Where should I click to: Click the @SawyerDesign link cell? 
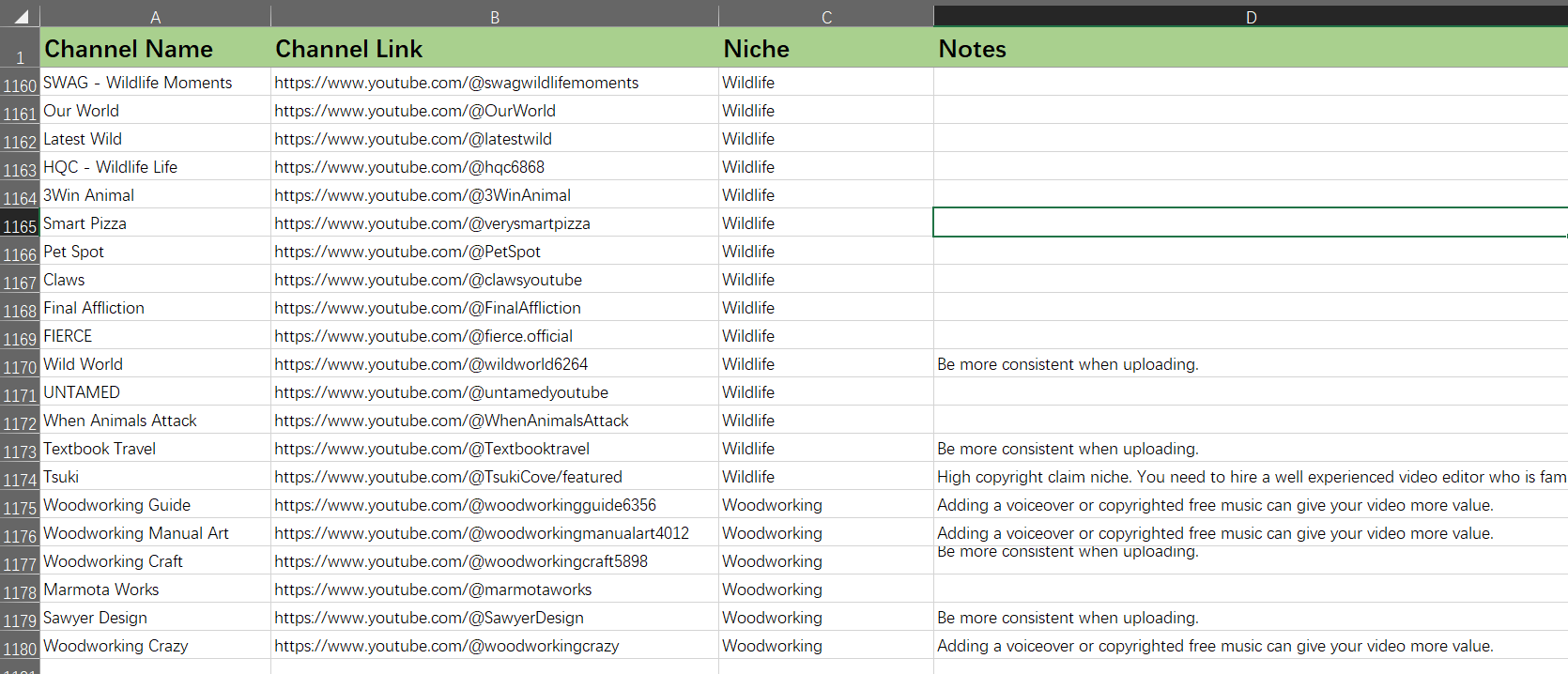[495, 617]
